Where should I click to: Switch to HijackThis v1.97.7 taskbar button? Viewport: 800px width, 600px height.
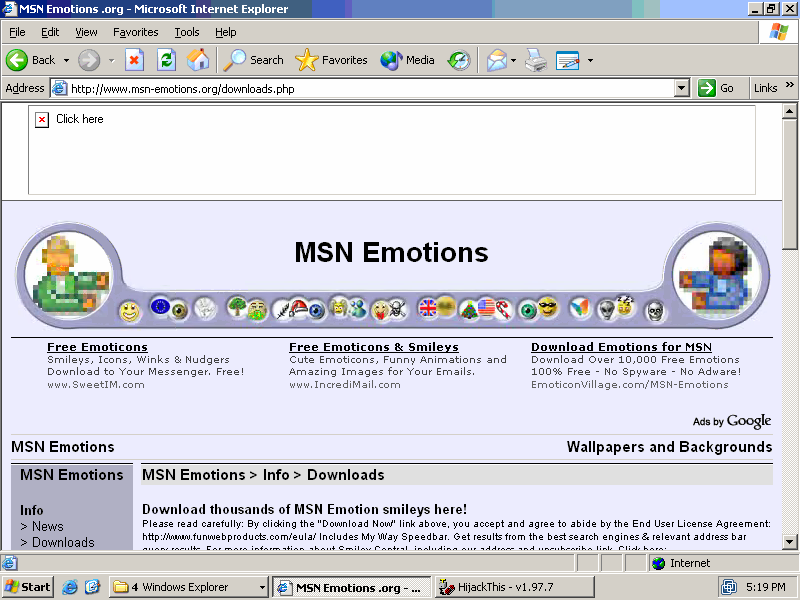[515, 587]
